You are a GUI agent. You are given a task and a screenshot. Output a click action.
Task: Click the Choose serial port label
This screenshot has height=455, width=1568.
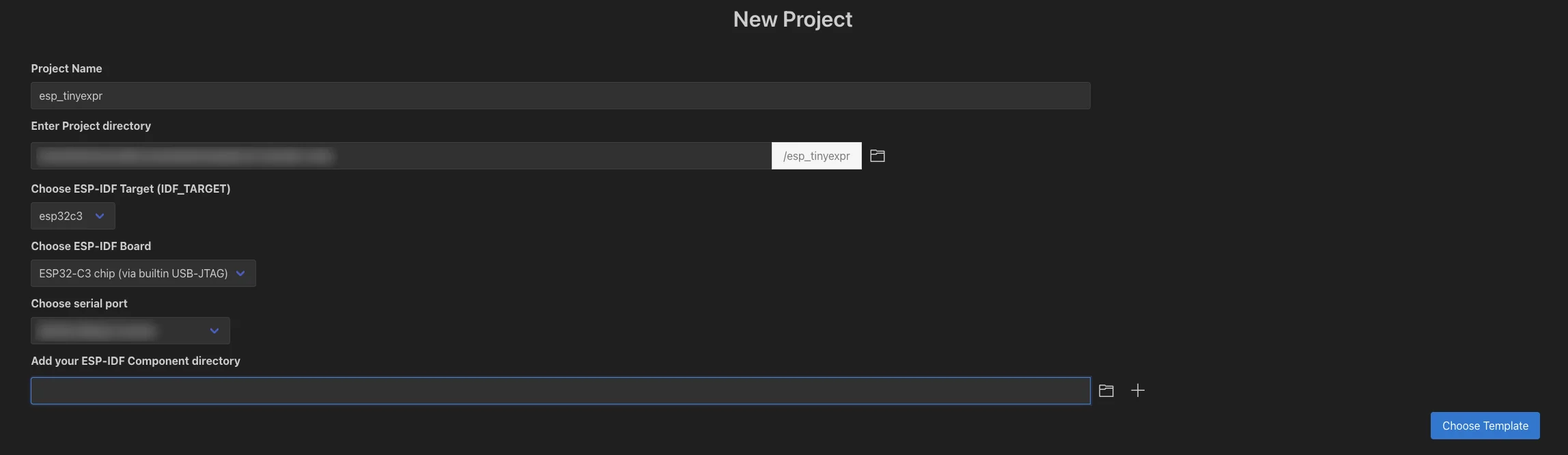pos(79,303)
